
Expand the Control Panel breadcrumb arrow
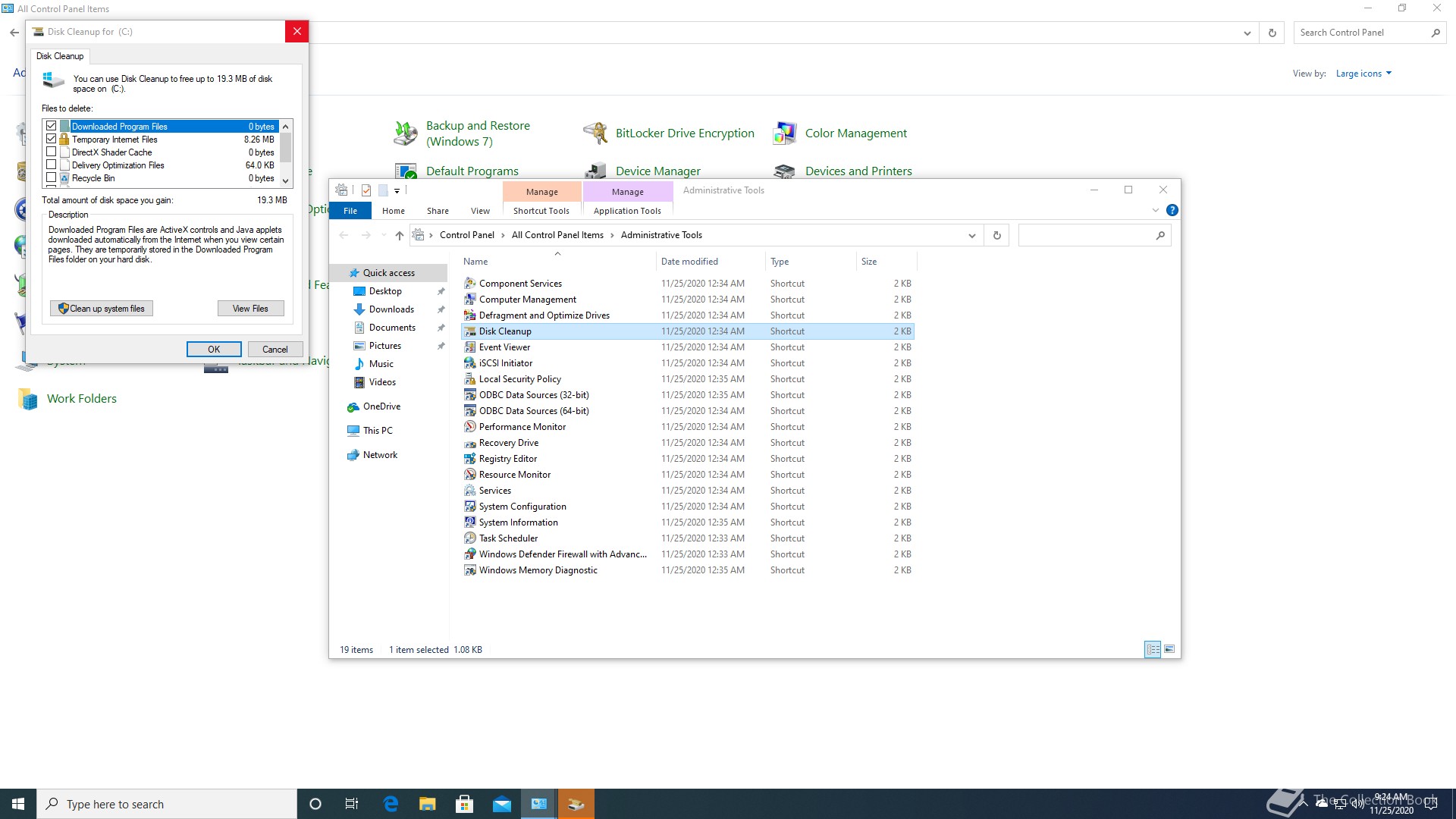tap(502, 235)
